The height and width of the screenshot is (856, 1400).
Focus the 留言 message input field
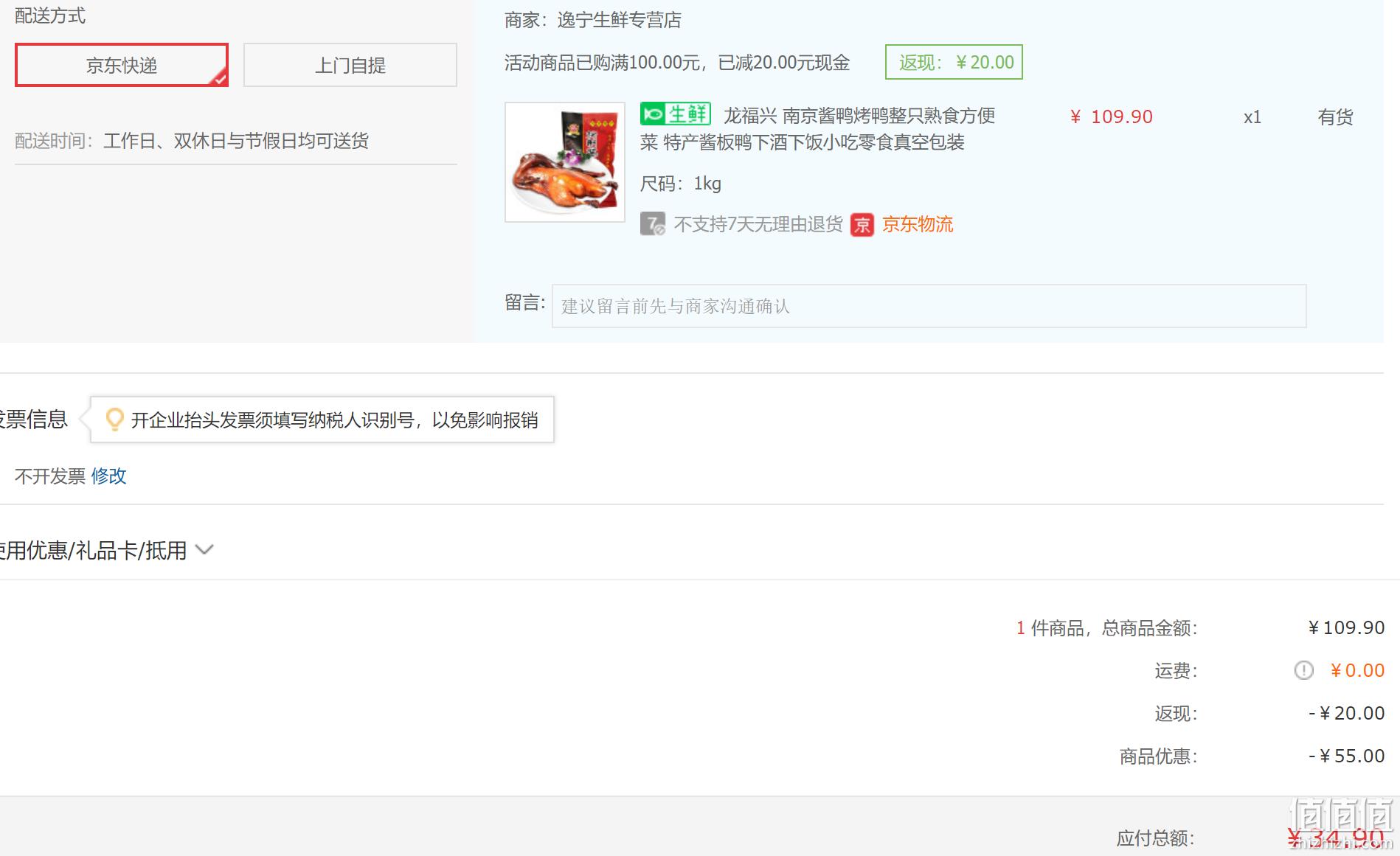[x=929, y=306]
